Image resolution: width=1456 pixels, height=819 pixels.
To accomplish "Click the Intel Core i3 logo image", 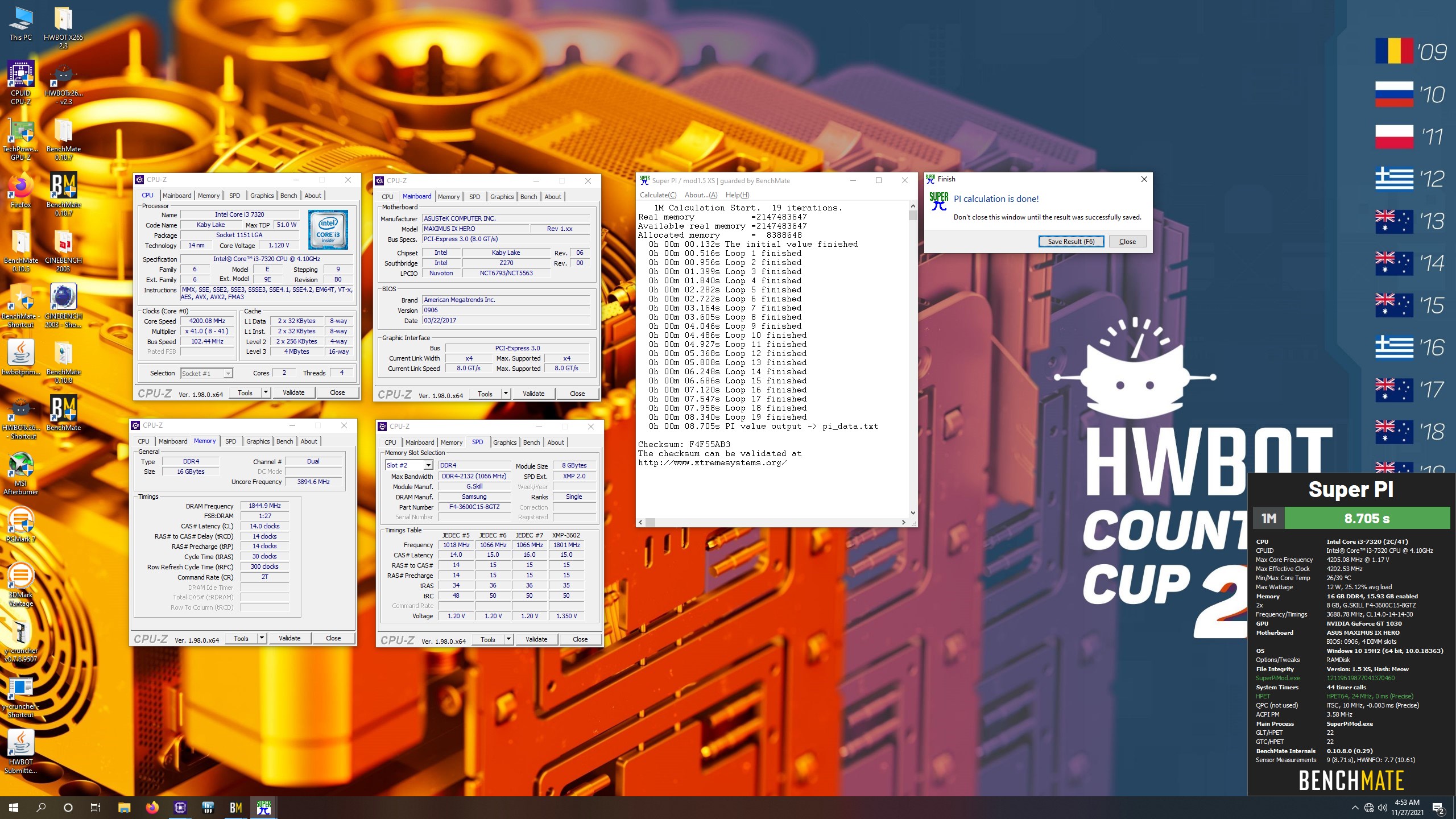I will coord(328,230).
